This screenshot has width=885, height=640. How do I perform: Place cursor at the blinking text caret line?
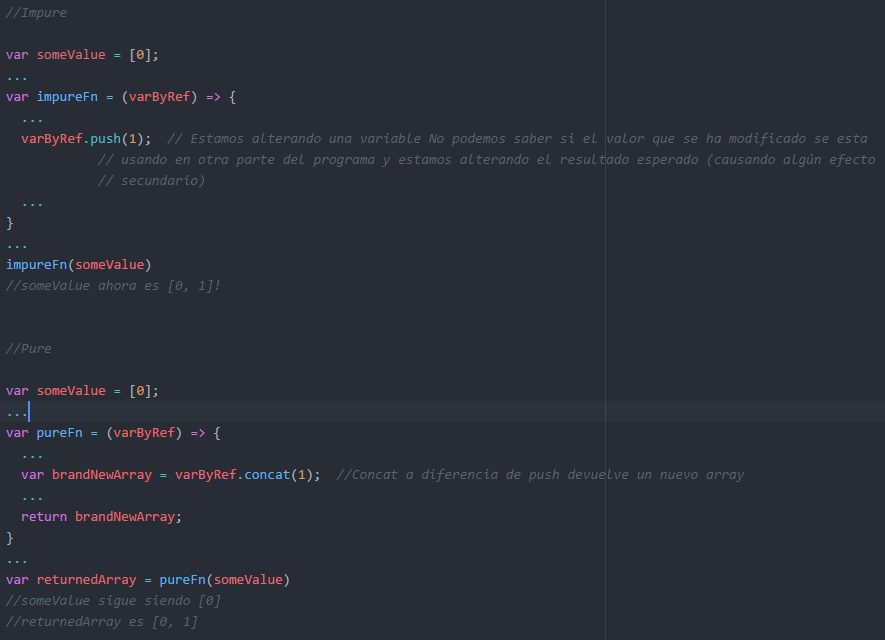click(x=28, y=411)
